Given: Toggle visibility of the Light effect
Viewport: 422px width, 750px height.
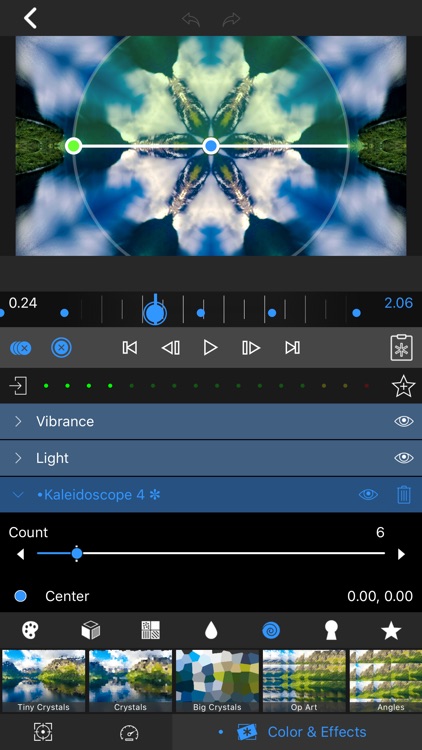Looking at the screenshot, I should (403, 458).
